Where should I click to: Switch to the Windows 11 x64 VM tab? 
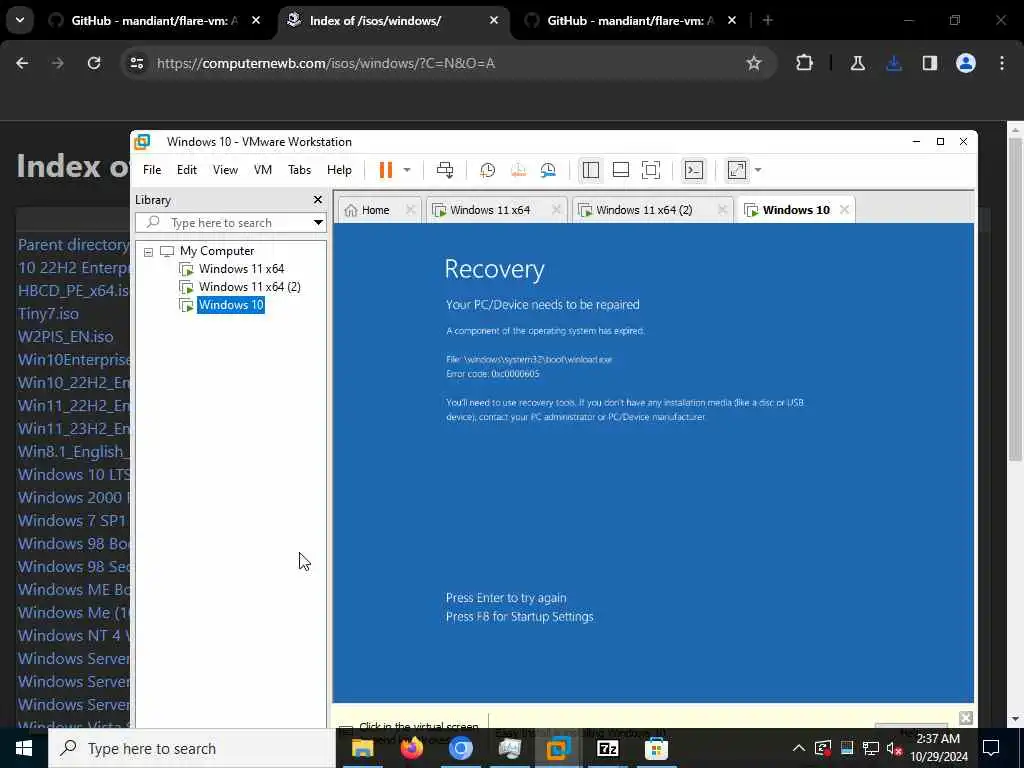pyautogui.click(x=488, y=210)
